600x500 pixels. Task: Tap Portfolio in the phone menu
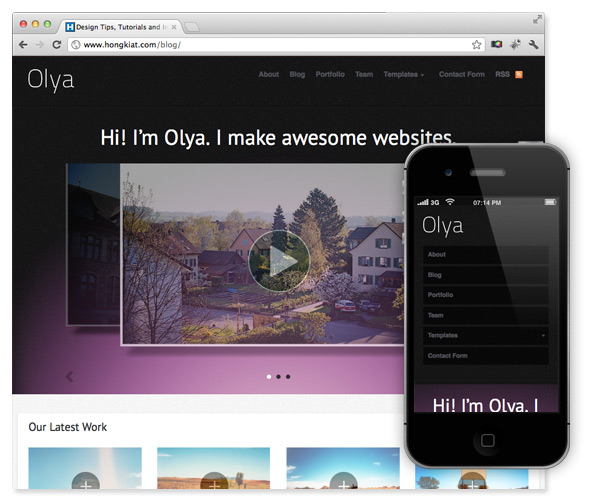coord(486,295)
